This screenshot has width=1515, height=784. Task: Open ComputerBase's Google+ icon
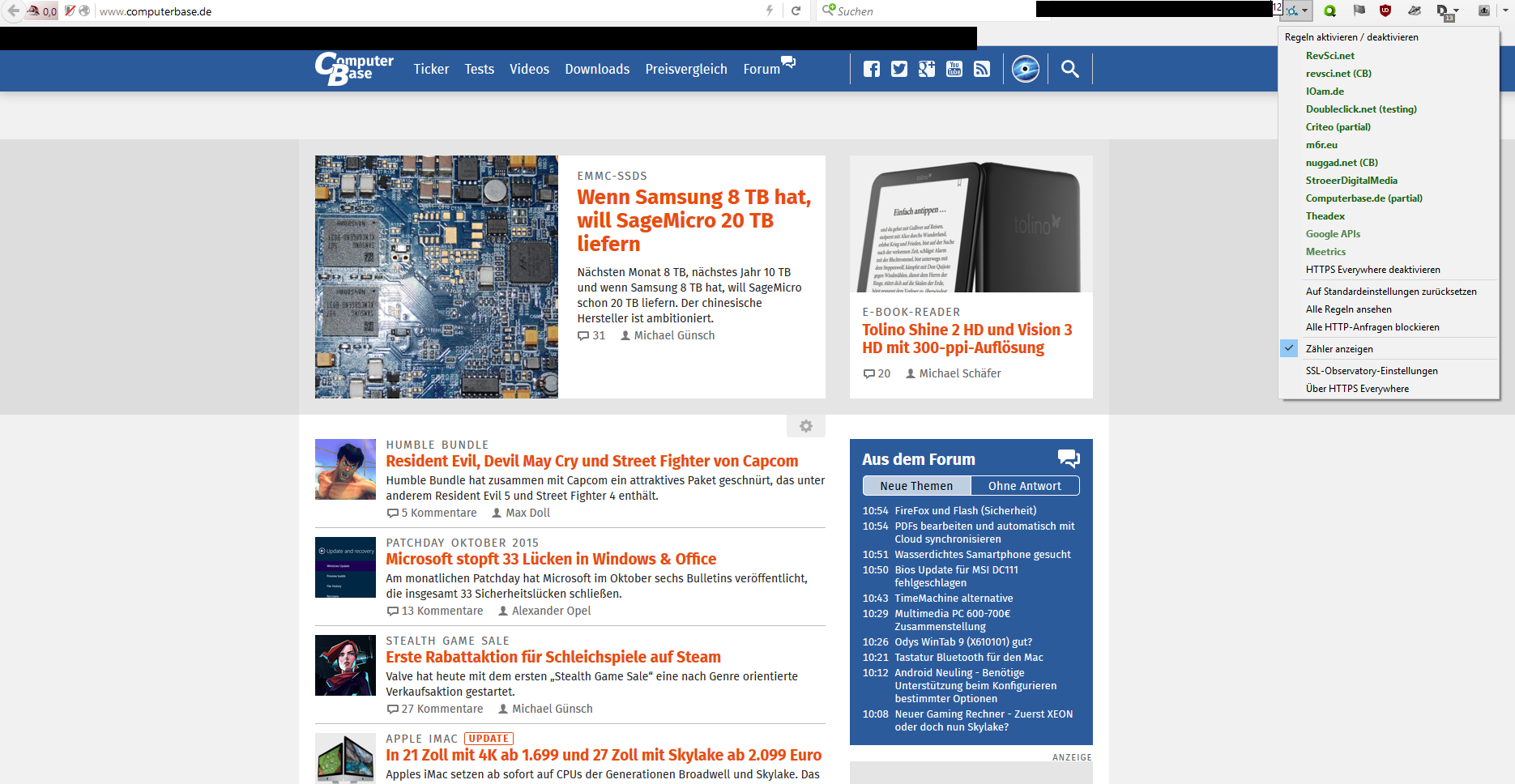click(x=927, y=69)
